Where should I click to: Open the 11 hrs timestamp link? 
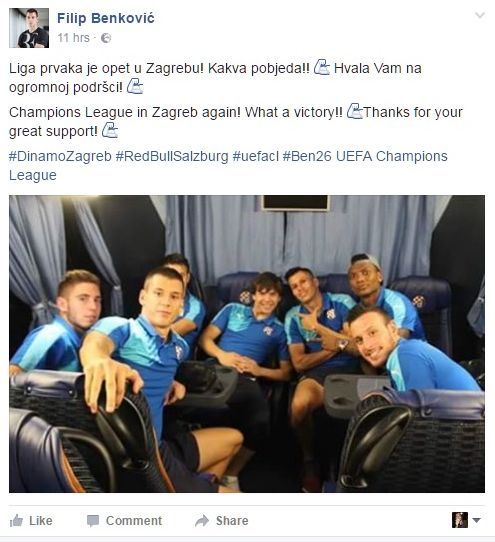coord(73,38)
